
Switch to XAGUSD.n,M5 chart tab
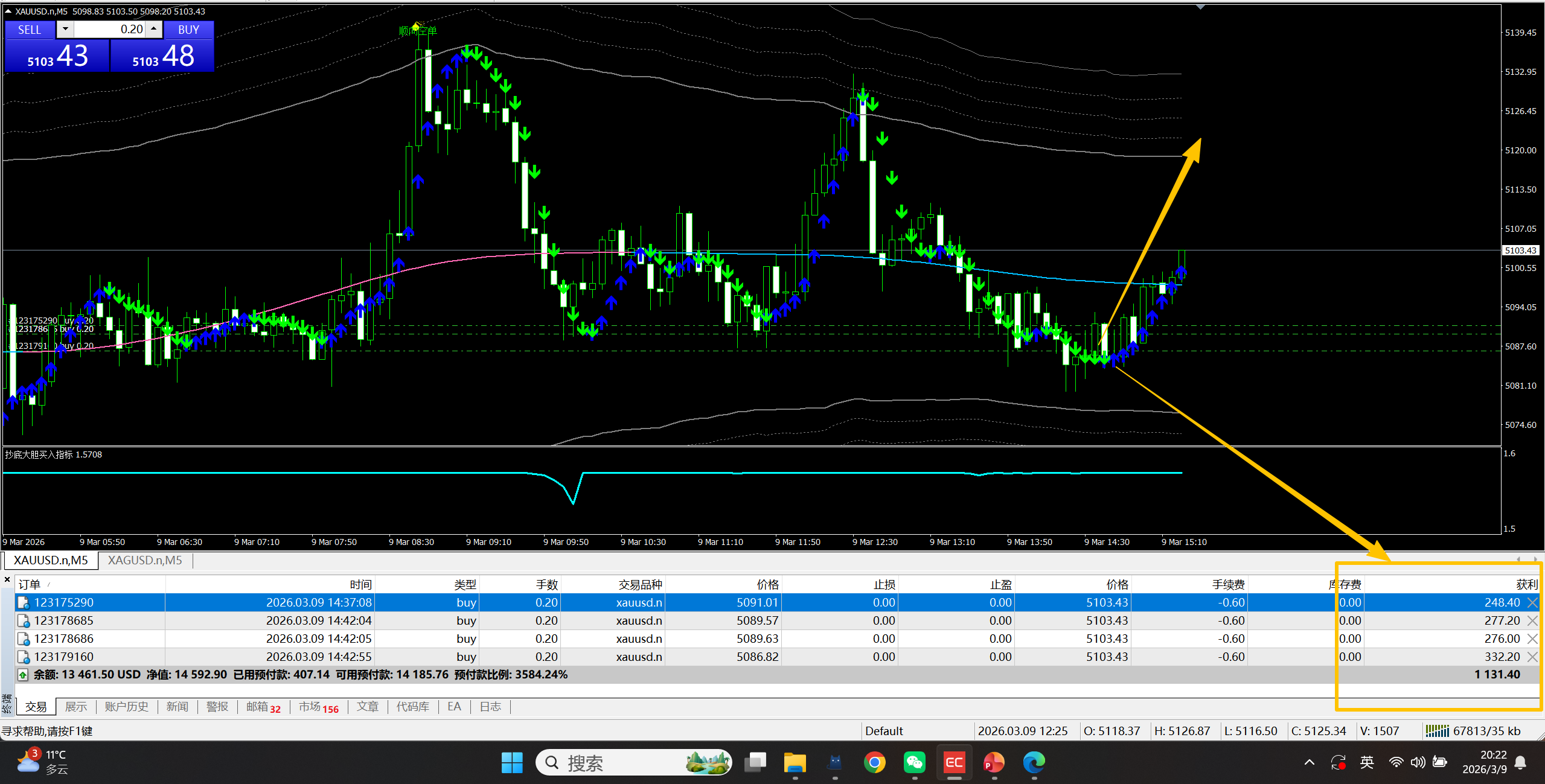[x=145, y=560]
